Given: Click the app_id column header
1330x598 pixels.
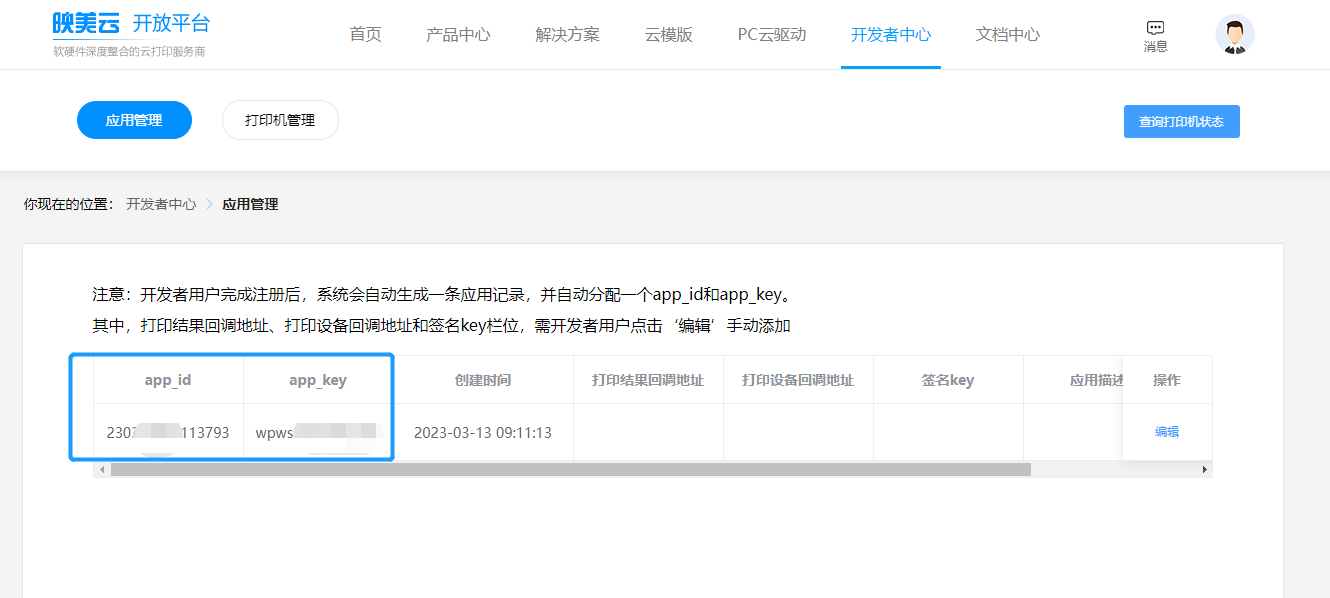Looking at the screenshot, I should (x=168, y=380).
